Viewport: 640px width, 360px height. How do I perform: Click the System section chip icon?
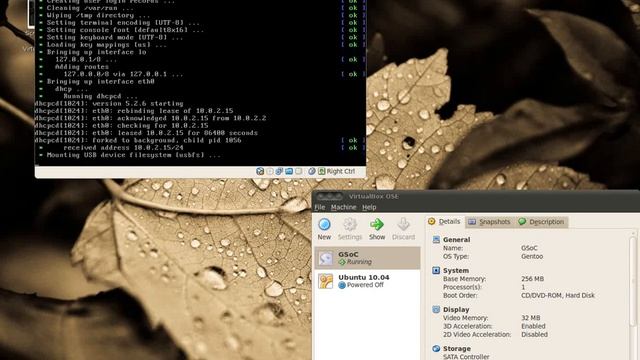(436, 270)
